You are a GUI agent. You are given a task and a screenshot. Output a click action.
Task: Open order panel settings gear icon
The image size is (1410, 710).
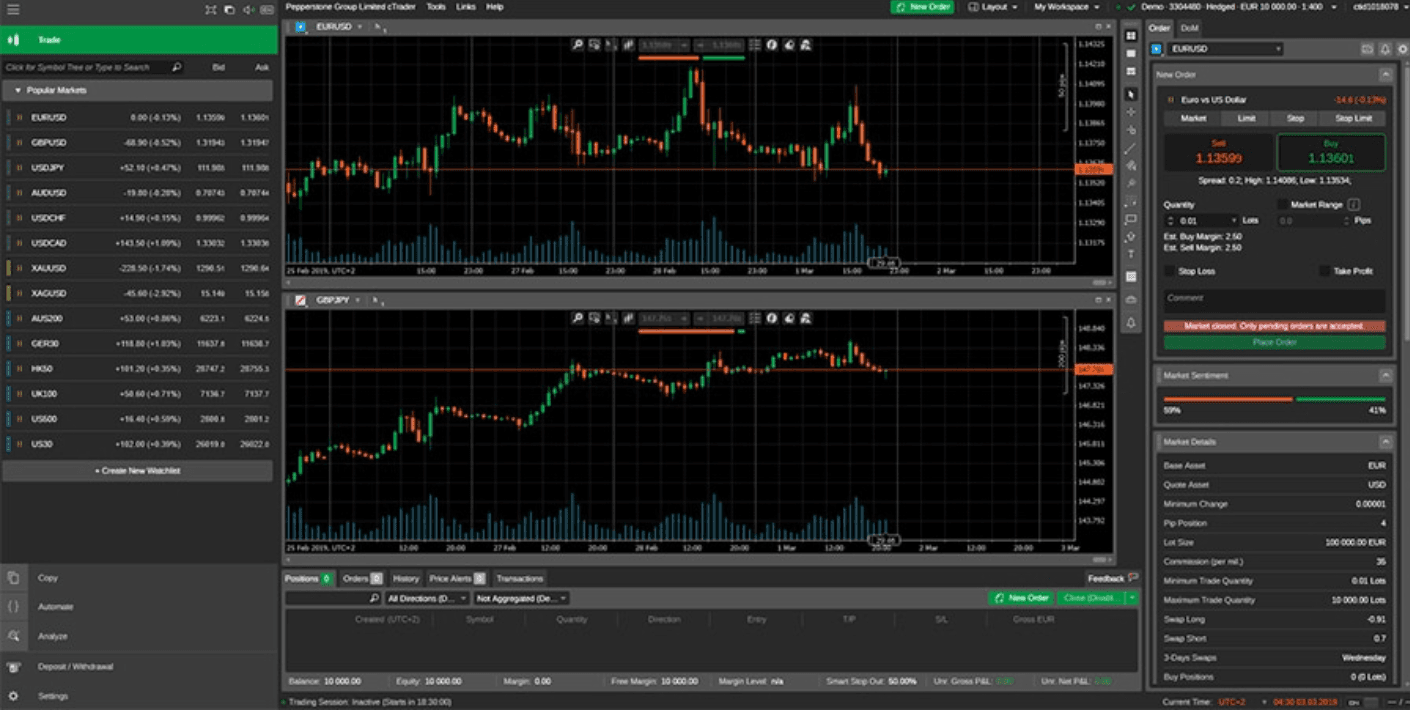click(x=1401, y=49)
